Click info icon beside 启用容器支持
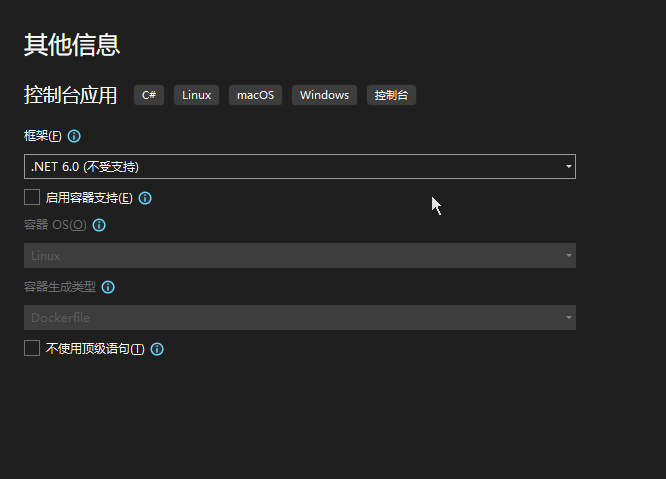 (x=145, y=198)
